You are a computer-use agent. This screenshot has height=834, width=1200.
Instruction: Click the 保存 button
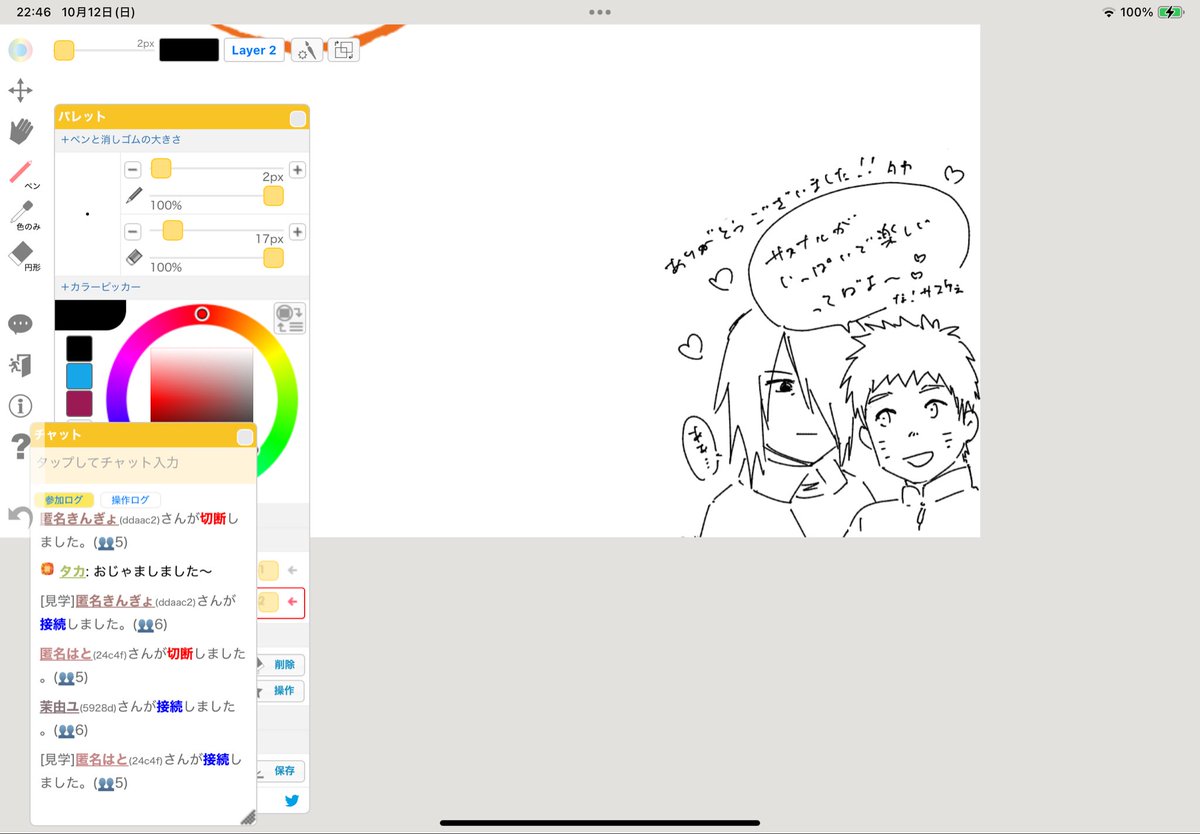pos(283,771)
